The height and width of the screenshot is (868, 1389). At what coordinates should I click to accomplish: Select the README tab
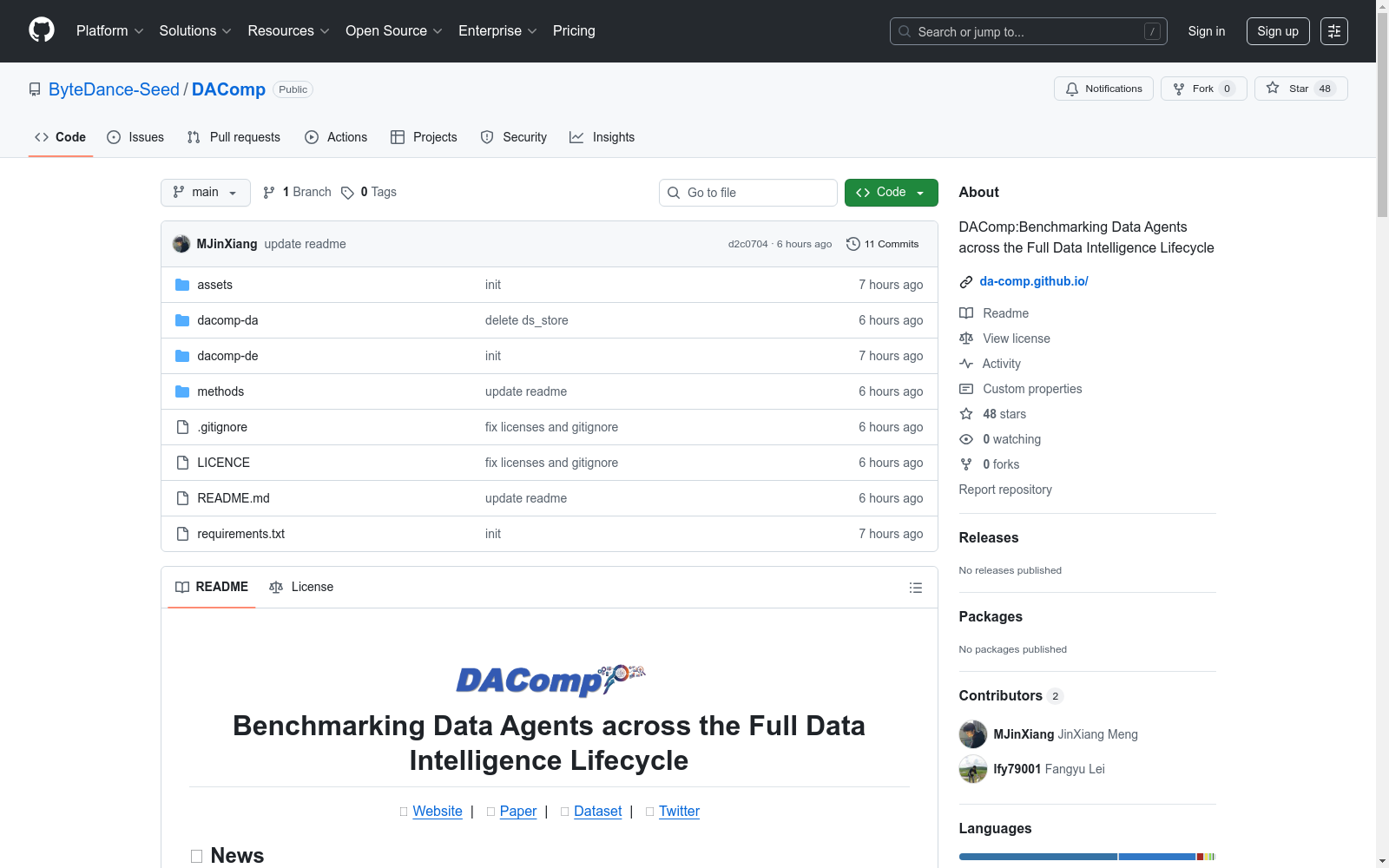tap(212, 588)
